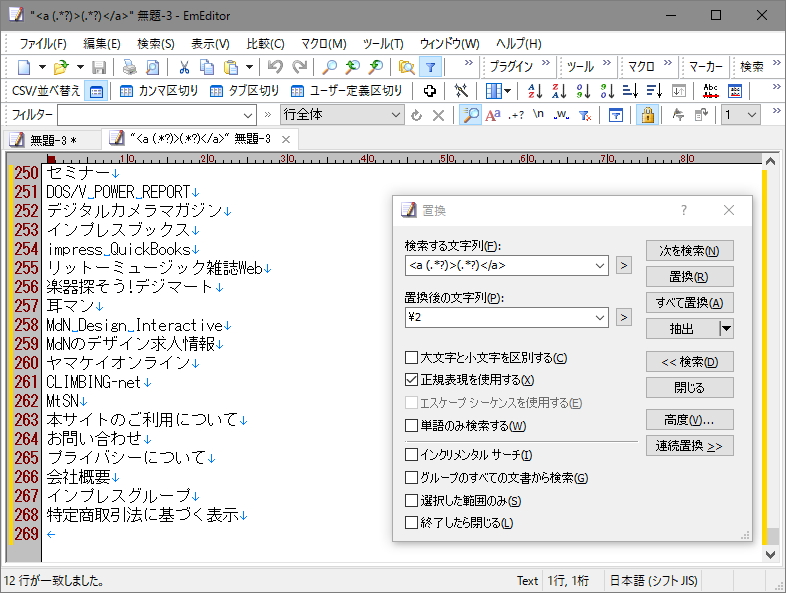This screenshot has height=593, width=786.
Task: Click the すべて置換(A) button
Action: 689,303
